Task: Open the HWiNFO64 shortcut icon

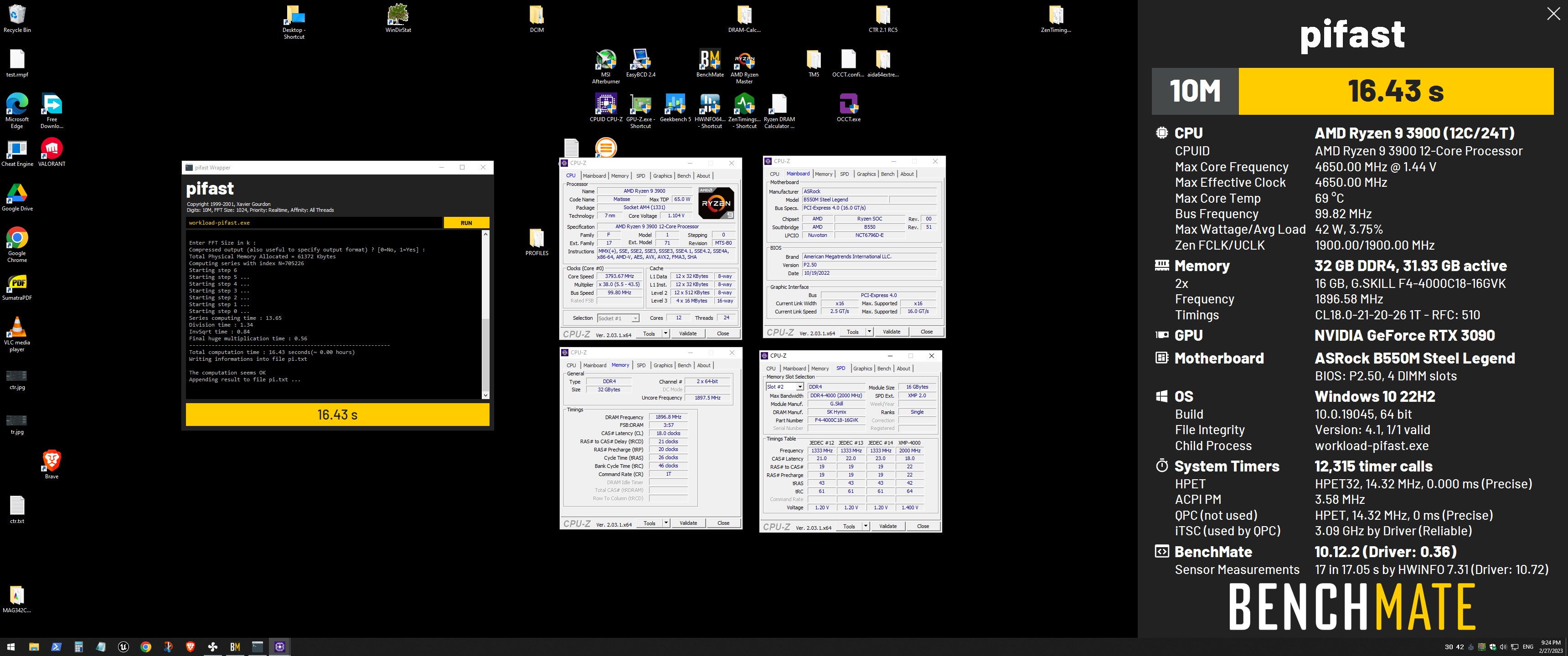Action: [x=710, y=111]
